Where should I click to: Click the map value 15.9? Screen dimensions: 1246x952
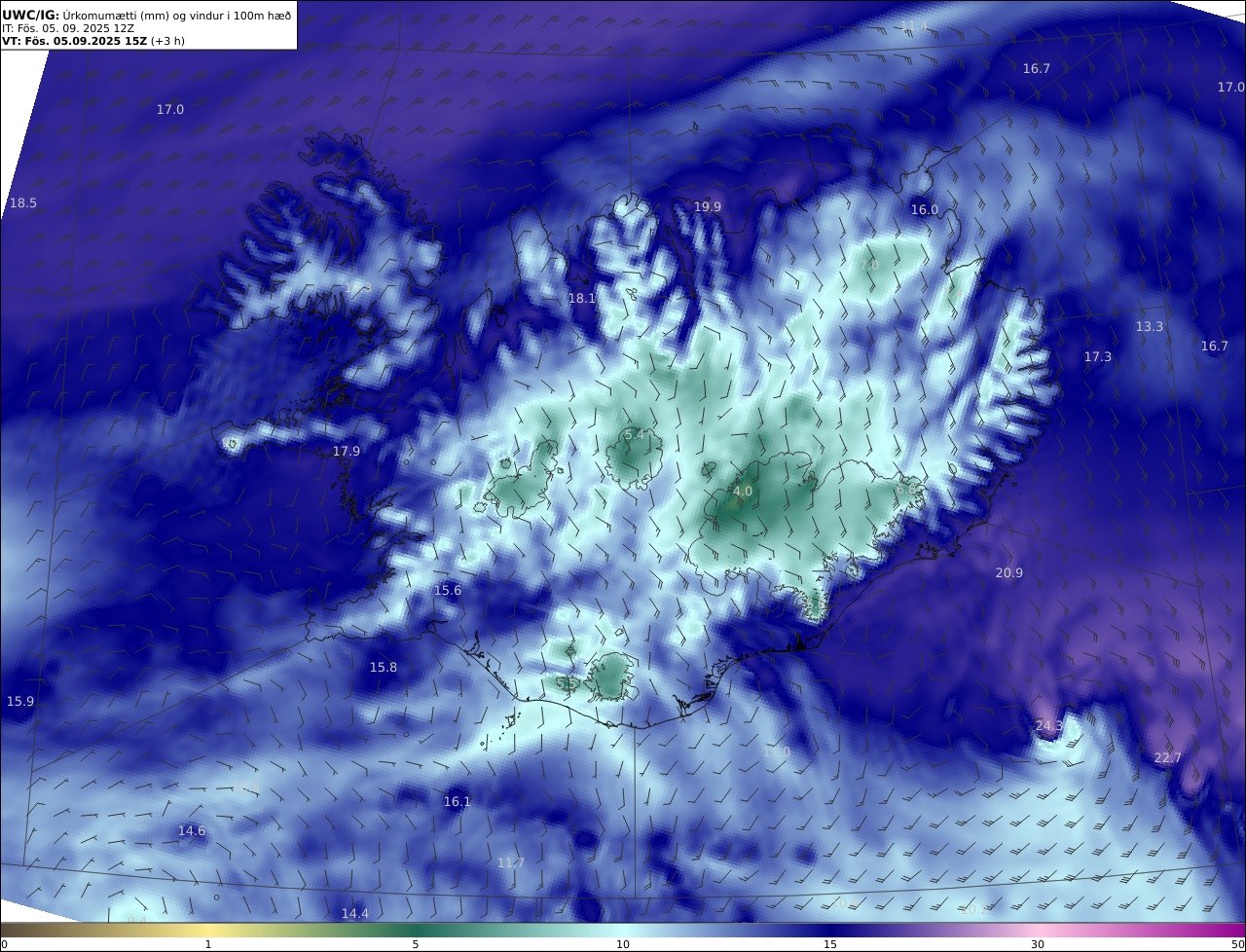click(19, 701)
